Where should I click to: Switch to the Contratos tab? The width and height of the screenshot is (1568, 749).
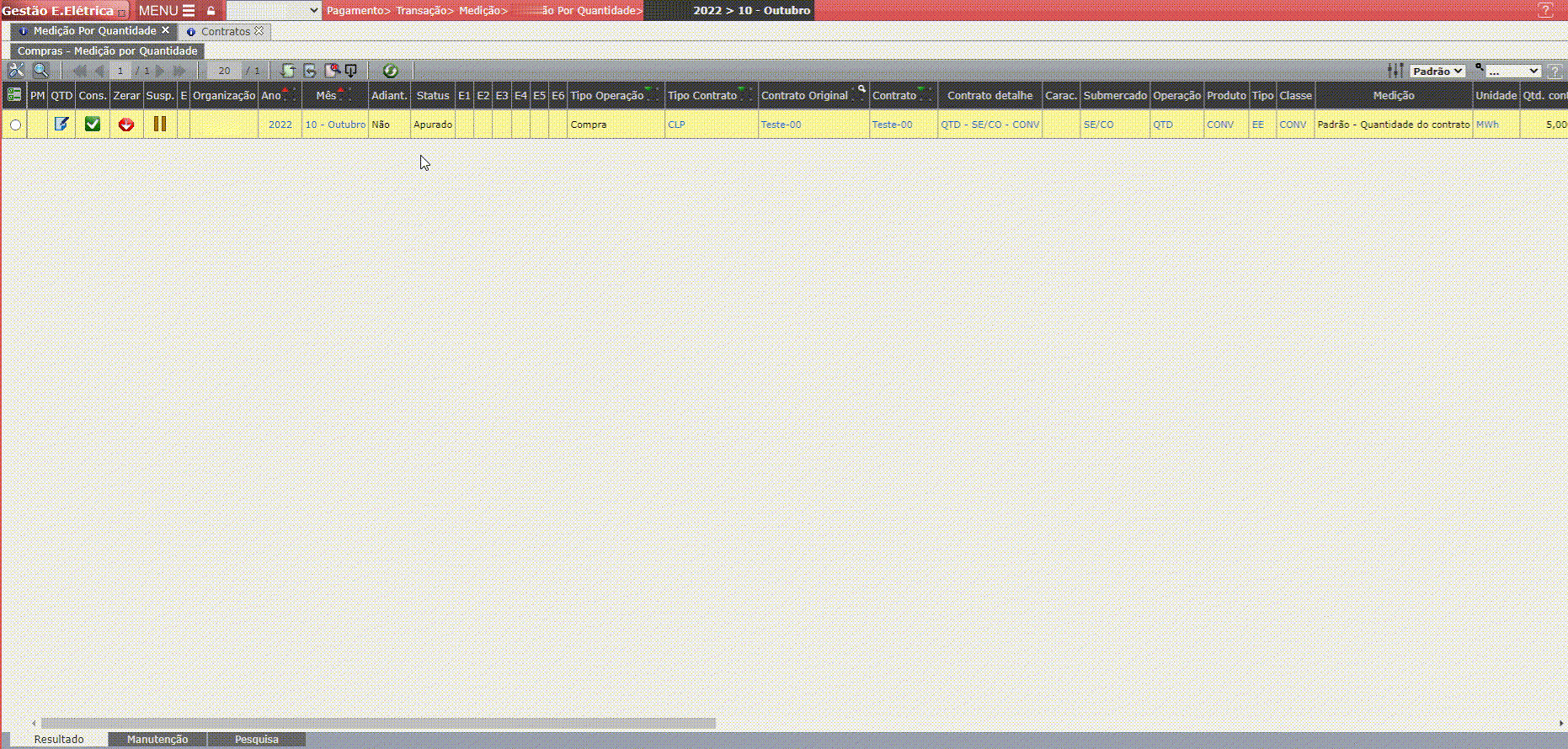tap(225, 31)
